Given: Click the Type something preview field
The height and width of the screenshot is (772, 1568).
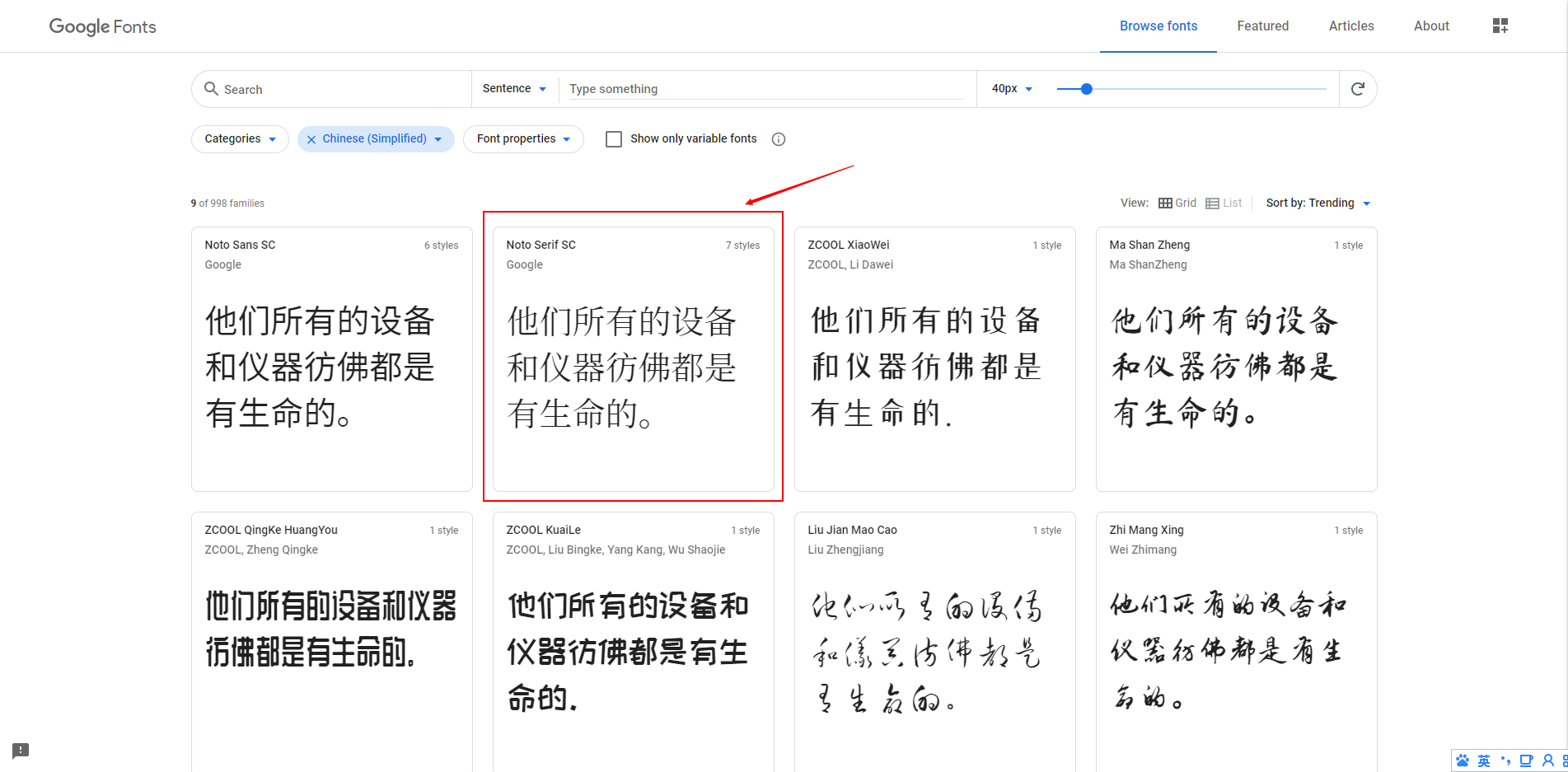Looking at the screenshot, I should [765, 89].
